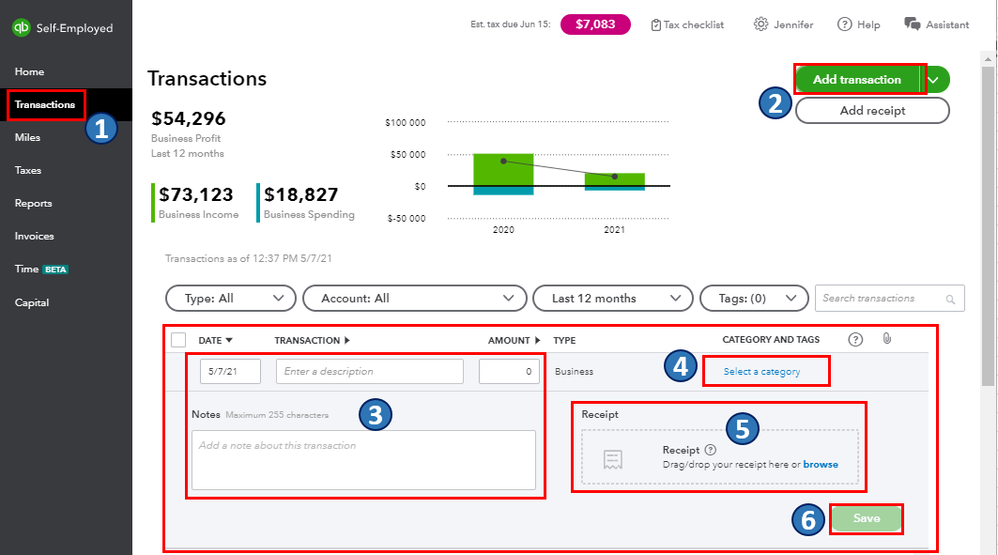This screenshot has height=555, width=998.
Task: Sort by the AMOUNT column header
Action: (x=514, y=341)
